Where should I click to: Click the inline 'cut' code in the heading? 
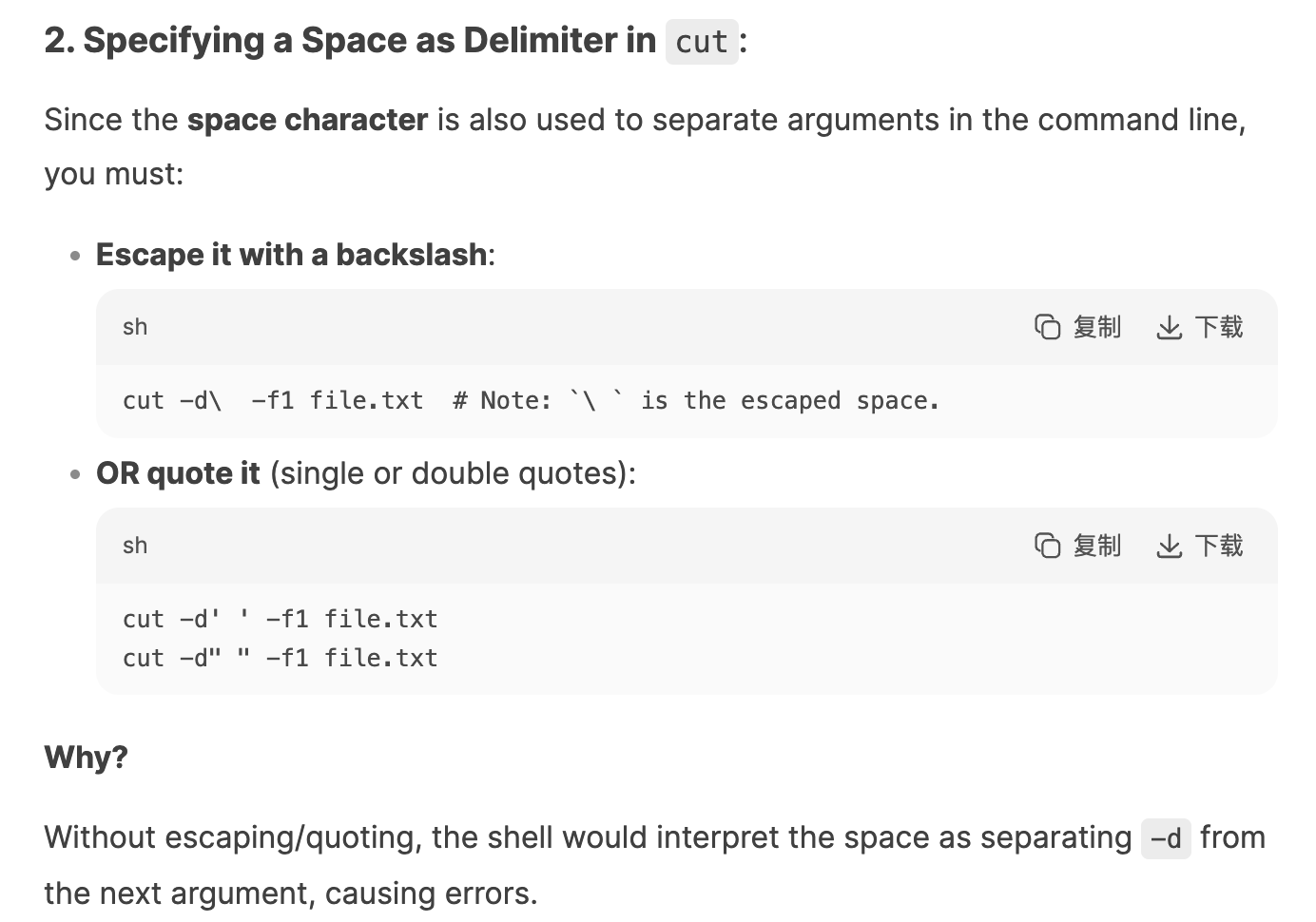702,42
